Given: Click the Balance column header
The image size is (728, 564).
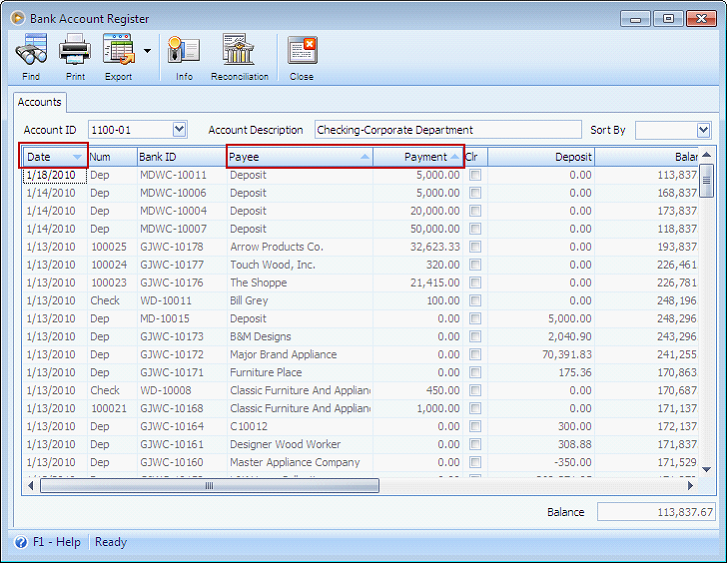Looking at the screenshot, I should pos(646,157).
